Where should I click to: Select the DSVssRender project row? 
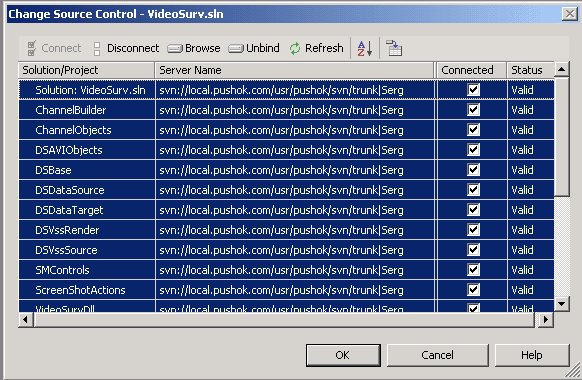tap(286, 230)
